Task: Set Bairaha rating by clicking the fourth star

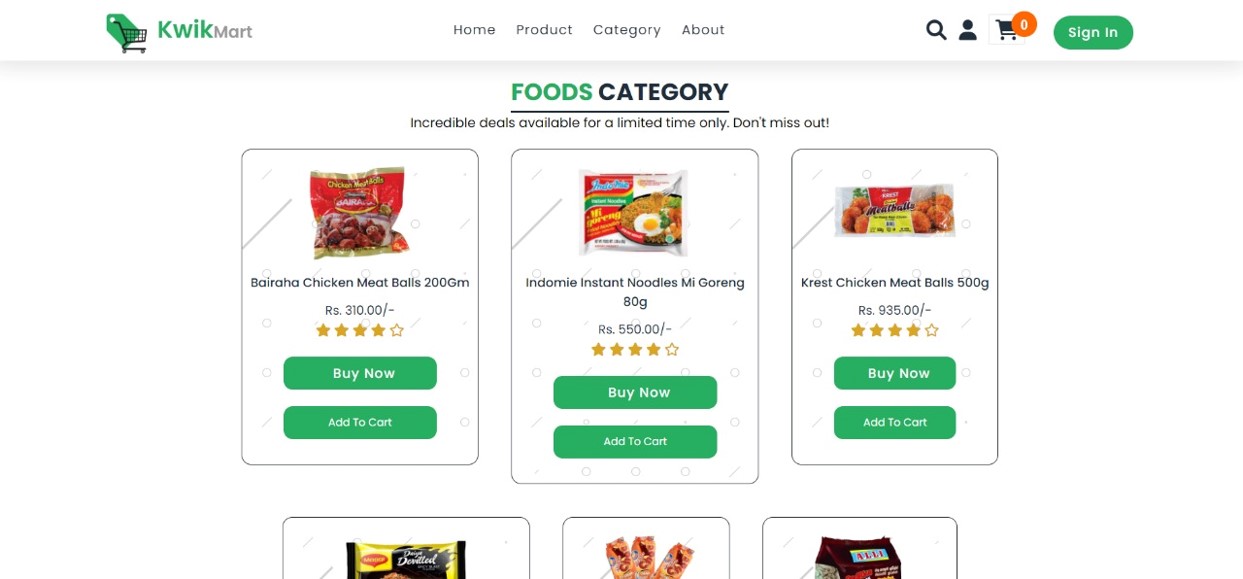Action: coord(378,329)
